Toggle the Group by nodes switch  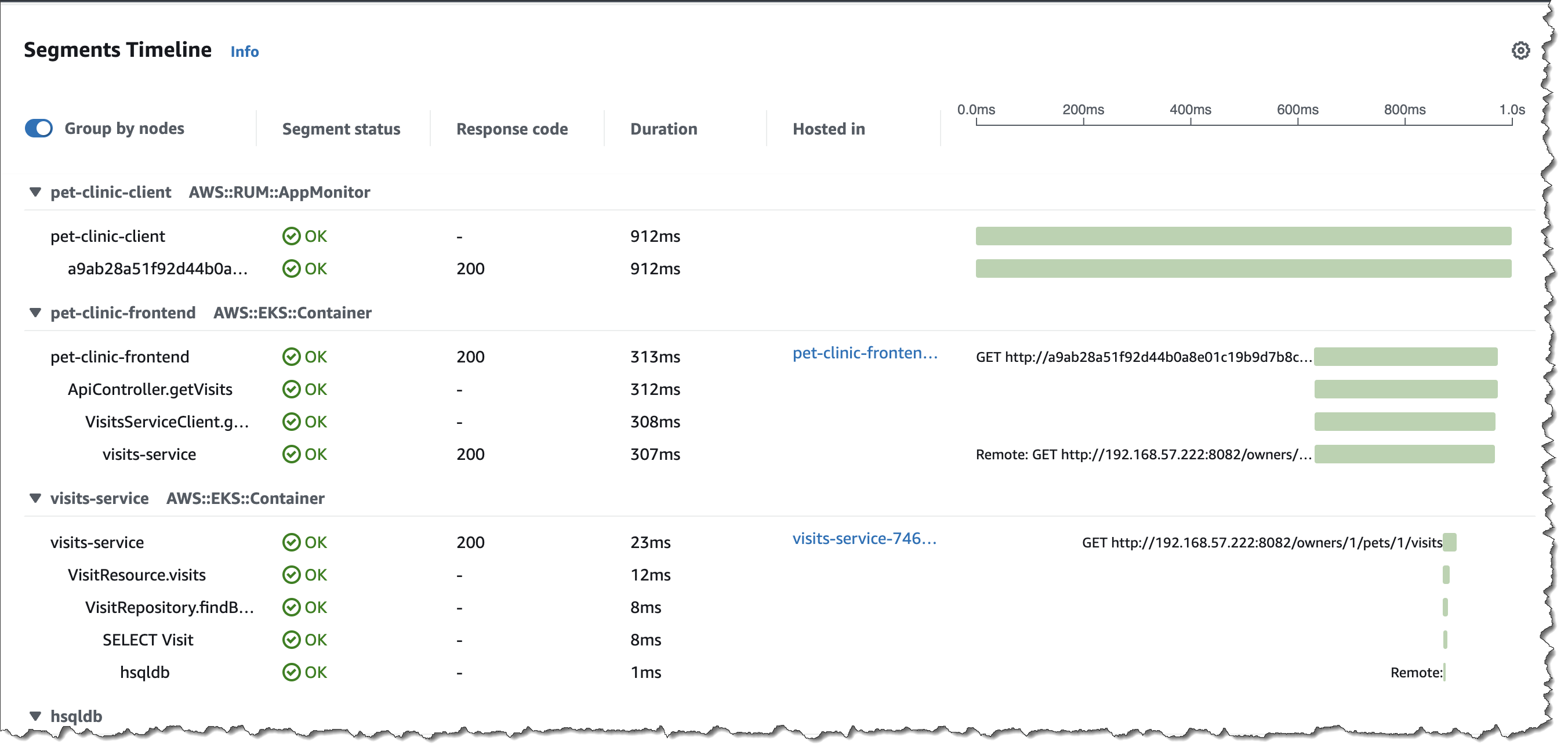(x=39, y=128)
